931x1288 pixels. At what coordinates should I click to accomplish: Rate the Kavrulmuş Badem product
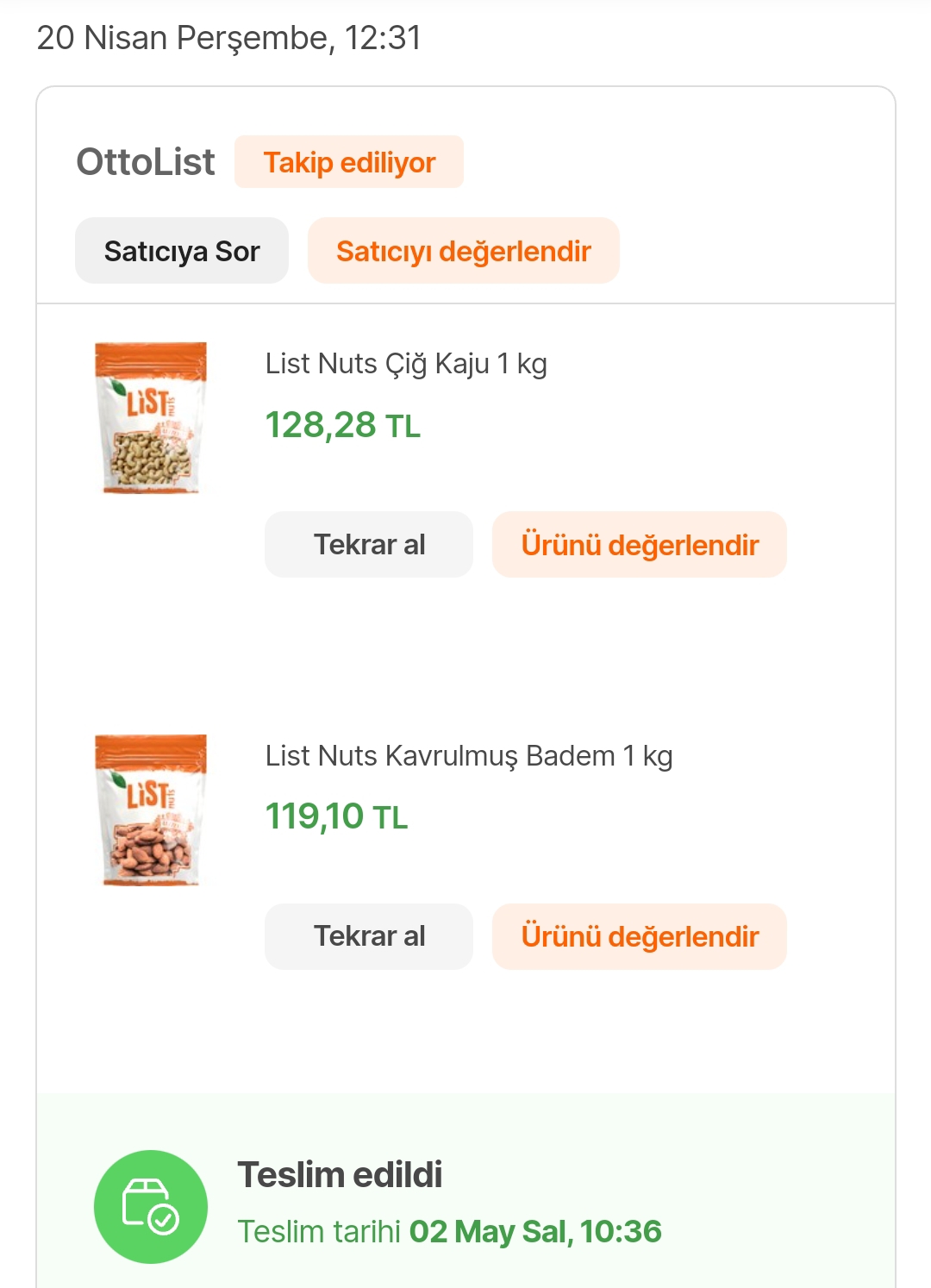click(640, 936)
